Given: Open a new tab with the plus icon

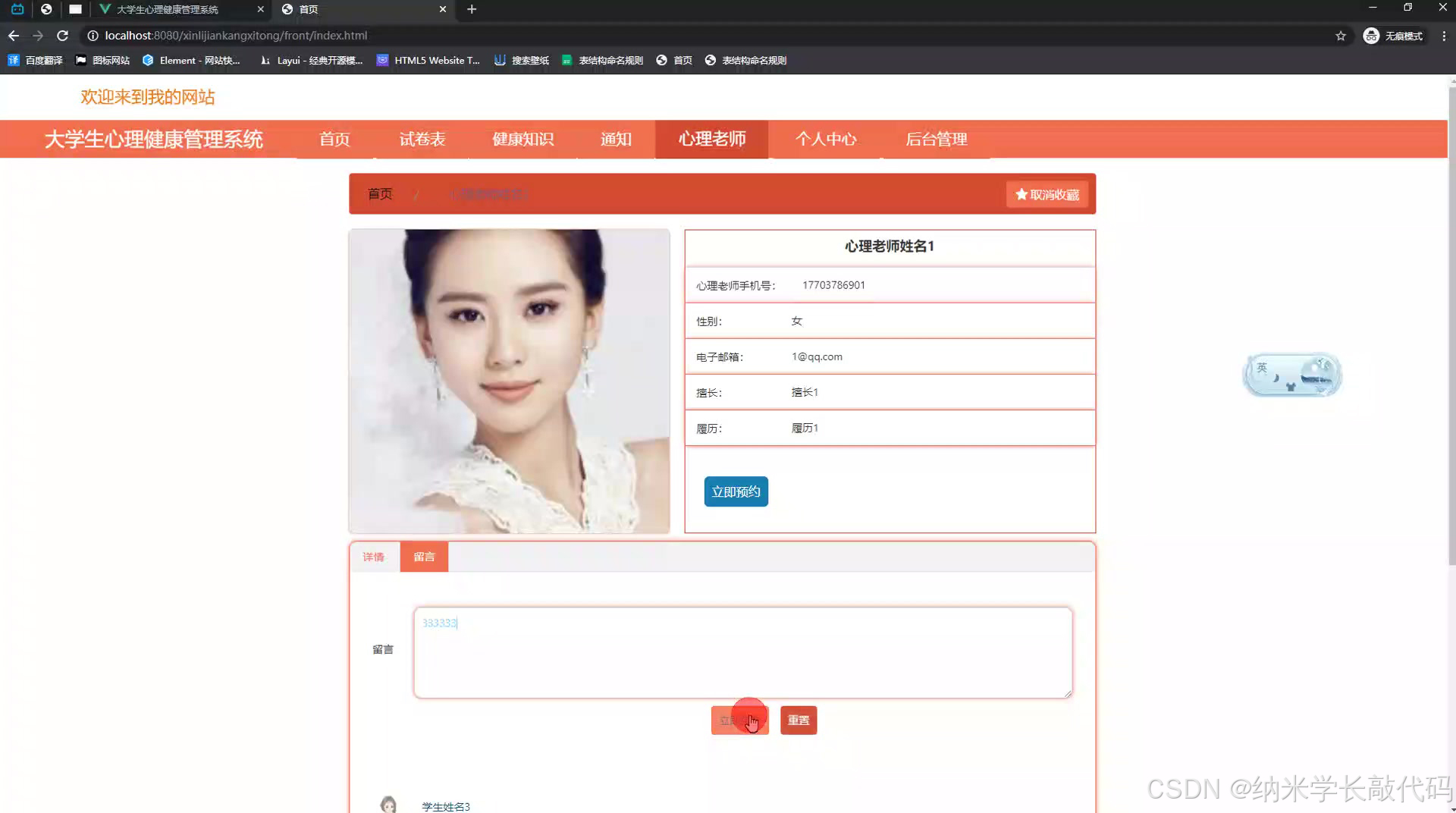Looking at the screenshot, I should tap(472, 9).
